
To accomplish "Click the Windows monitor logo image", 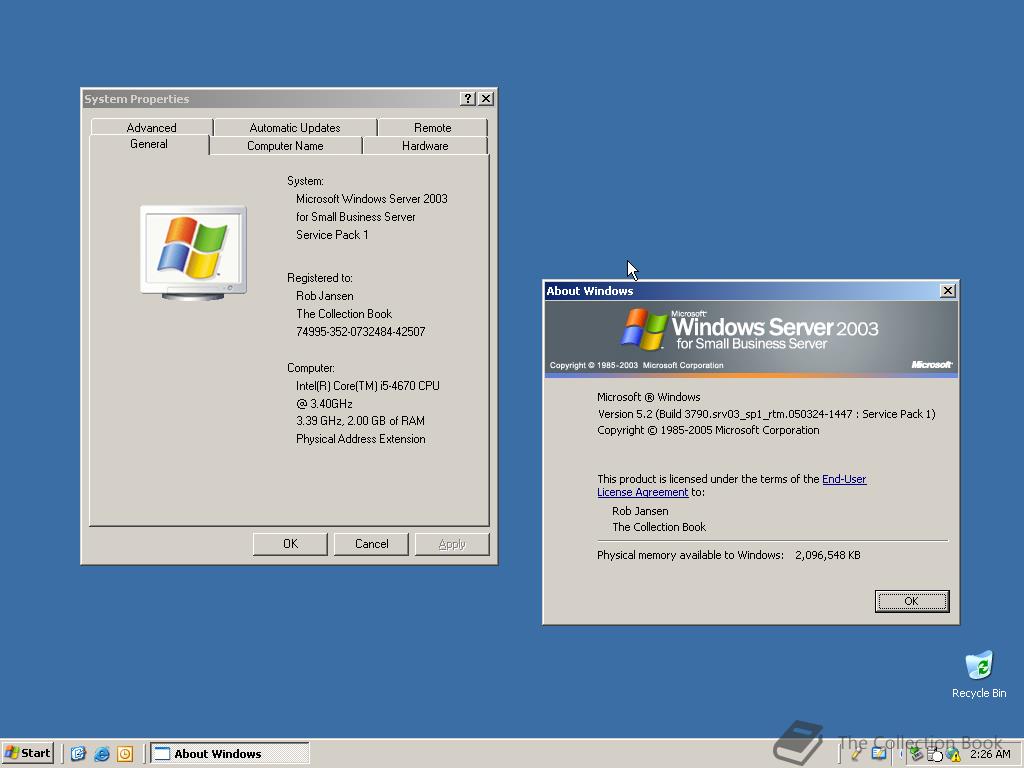I will point(193,253).
